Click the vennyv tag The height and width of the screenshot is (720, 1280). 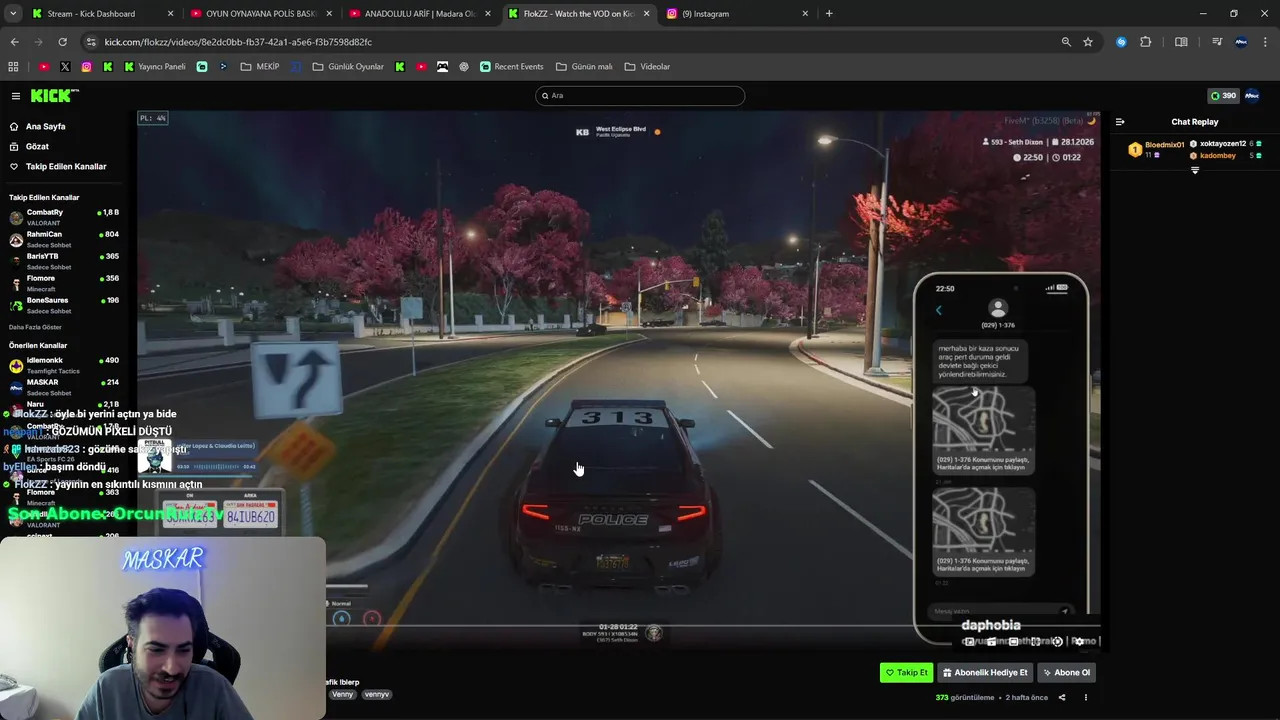pos(376,694)
